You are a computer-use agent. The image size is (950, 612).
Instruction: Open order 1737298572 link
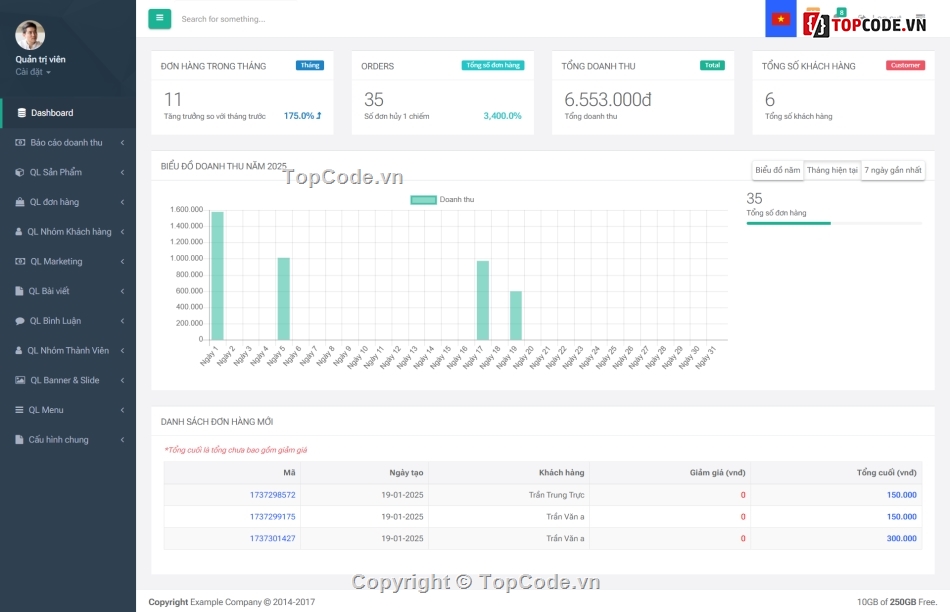pyautogui.click(x=273, y=495)
